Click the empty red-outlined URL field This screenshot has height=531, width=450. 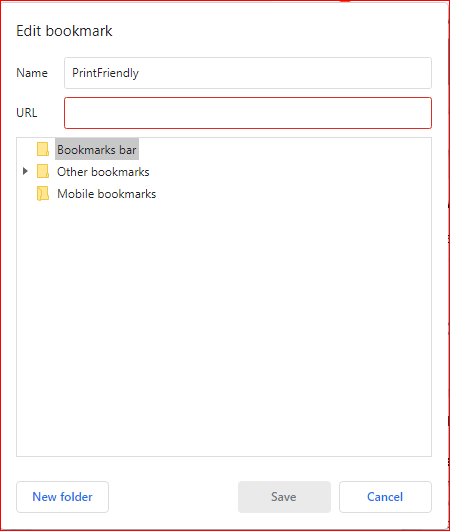tap(248, 113)
